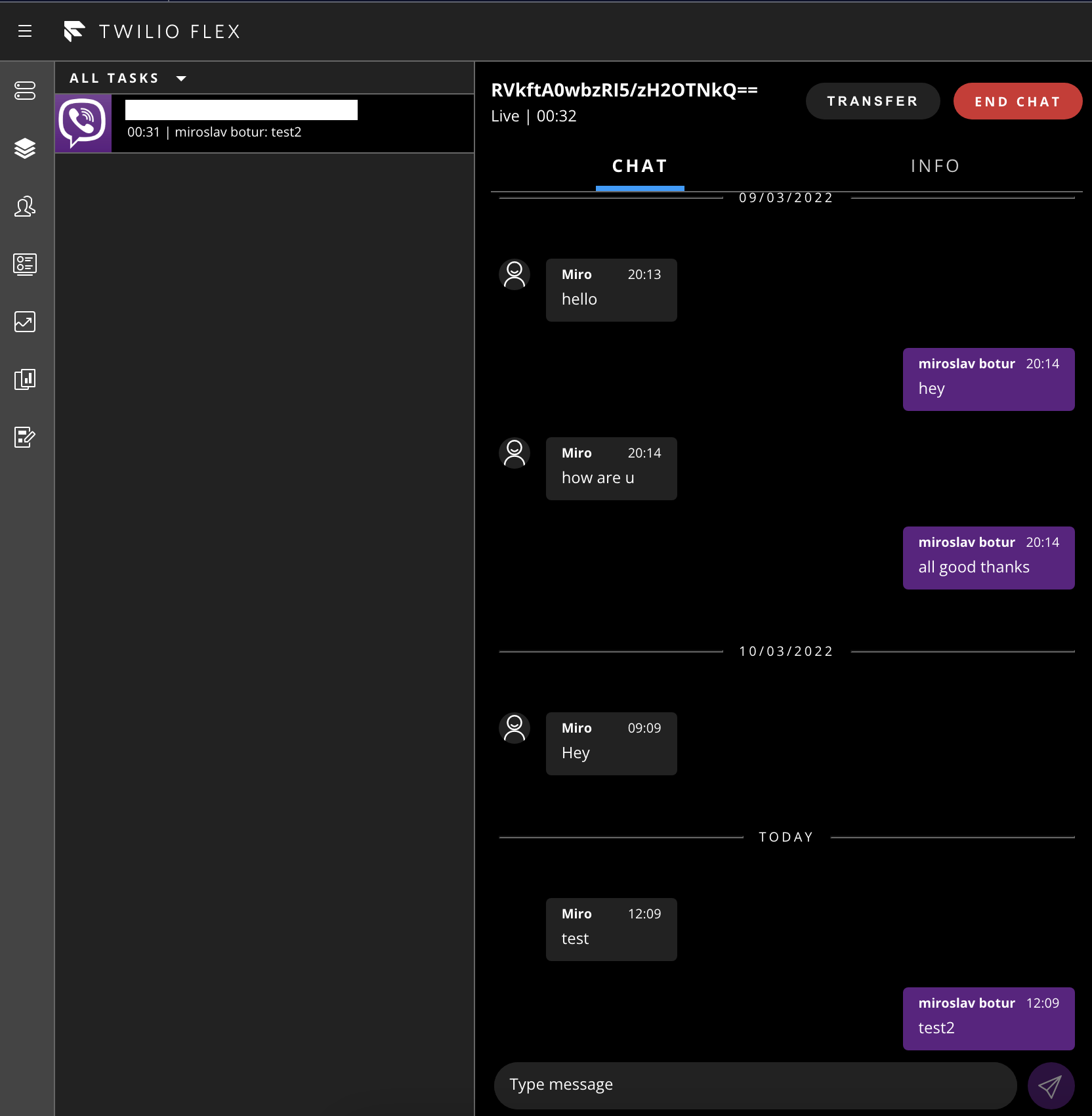Open the analytics chart sidebar icon
The width and height of the screenshot is (1092, 1116).
tap(25, 322)
